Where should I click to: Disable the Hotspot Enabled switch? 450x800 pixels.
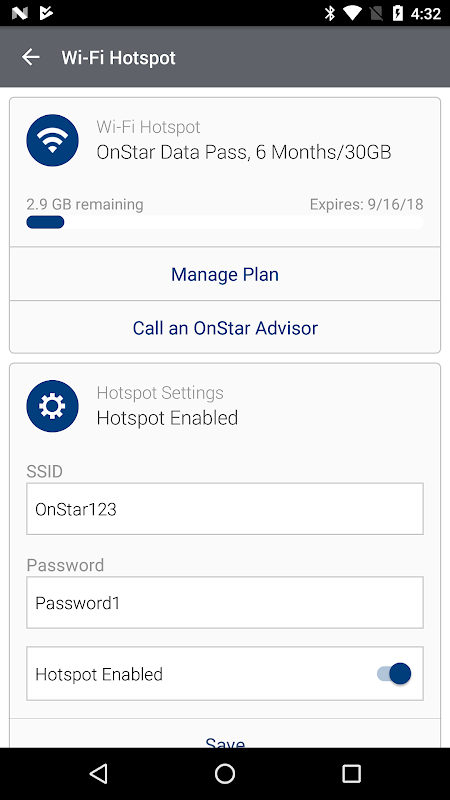pyautogui.click(x=394, y=673)
